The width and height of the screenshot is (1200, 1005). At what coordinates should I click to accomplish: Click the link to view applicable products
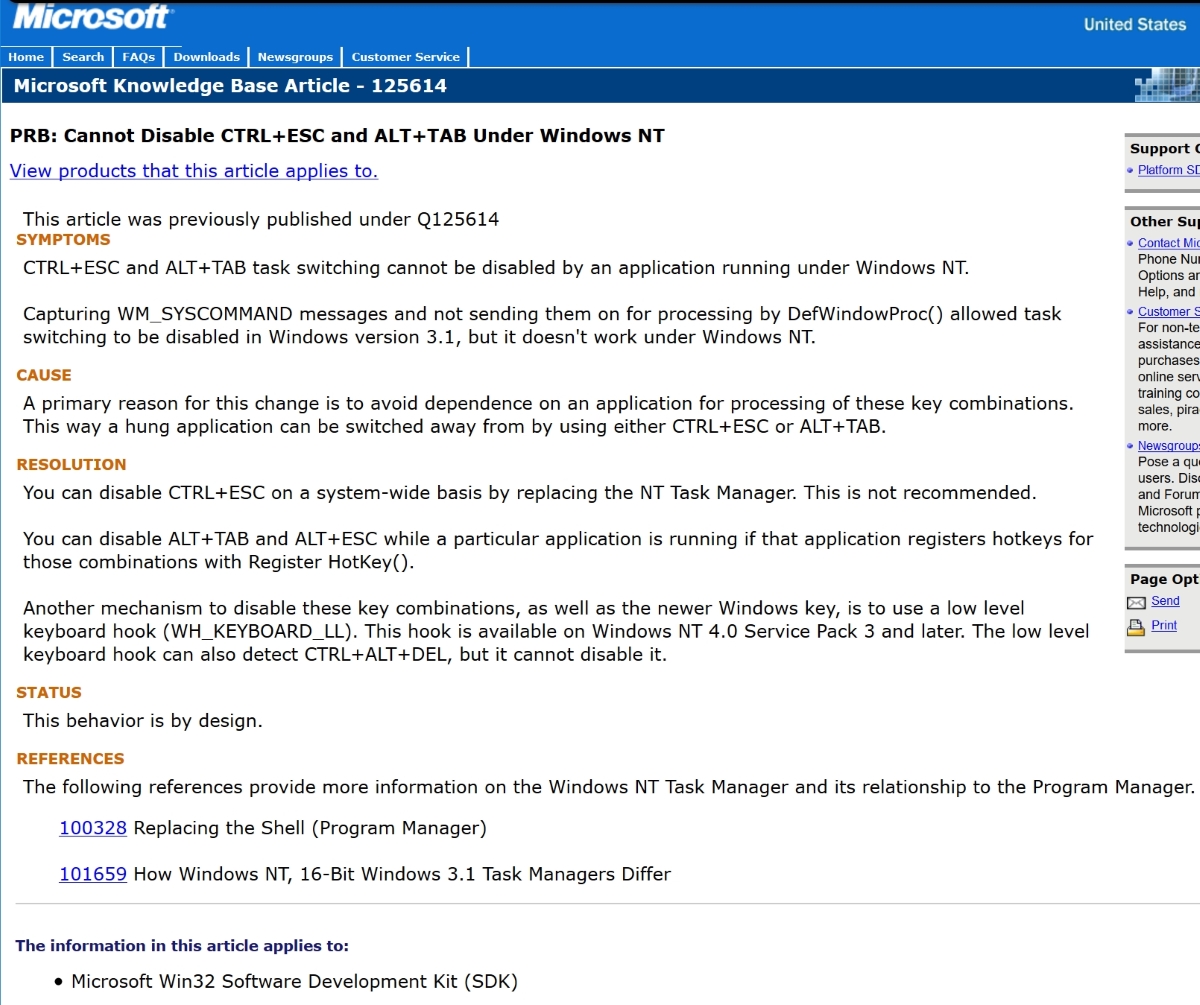[192, 171]
